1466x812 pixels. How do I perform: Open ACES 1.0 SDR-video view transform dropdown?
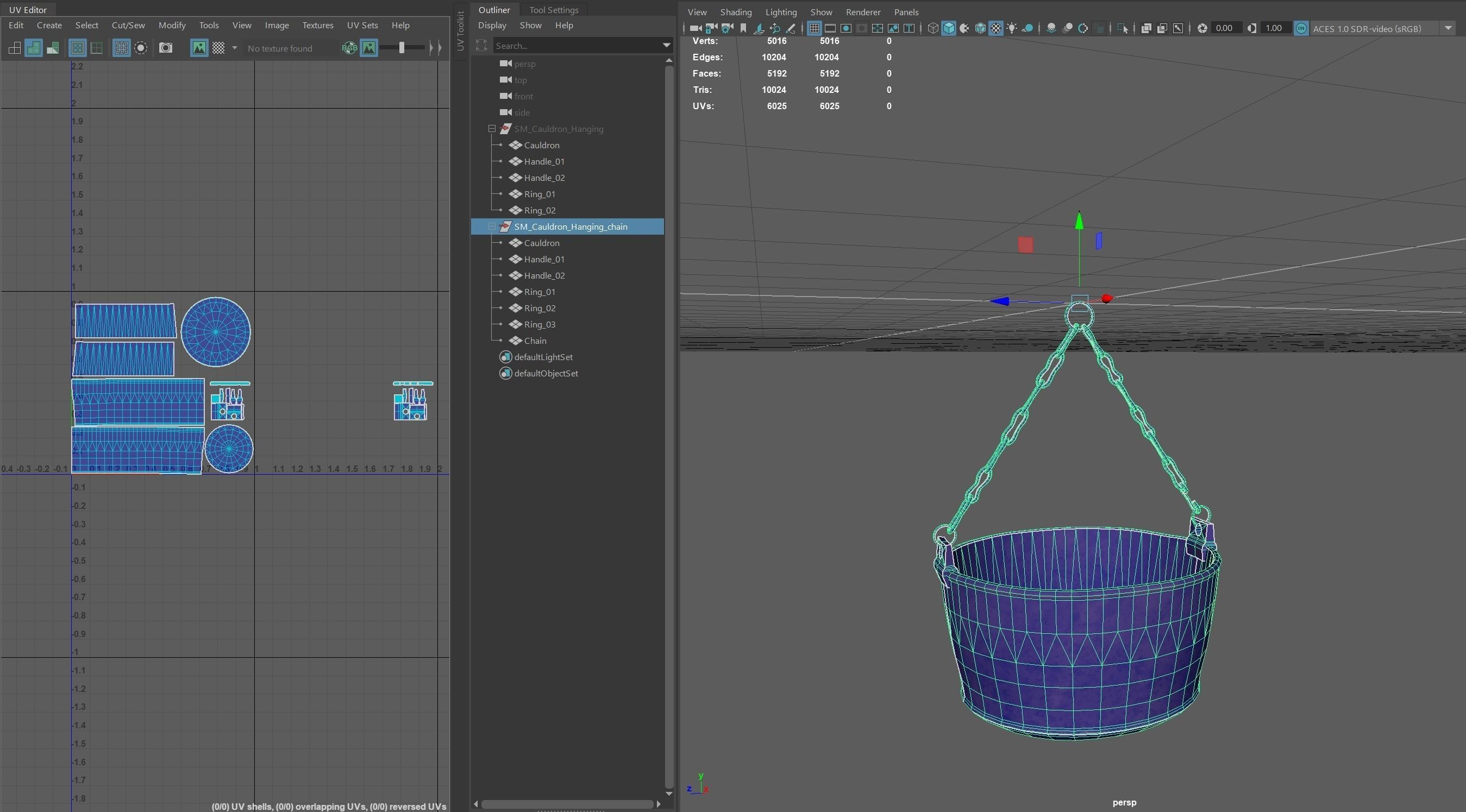pyautogui.click(x=1383, y=28)
